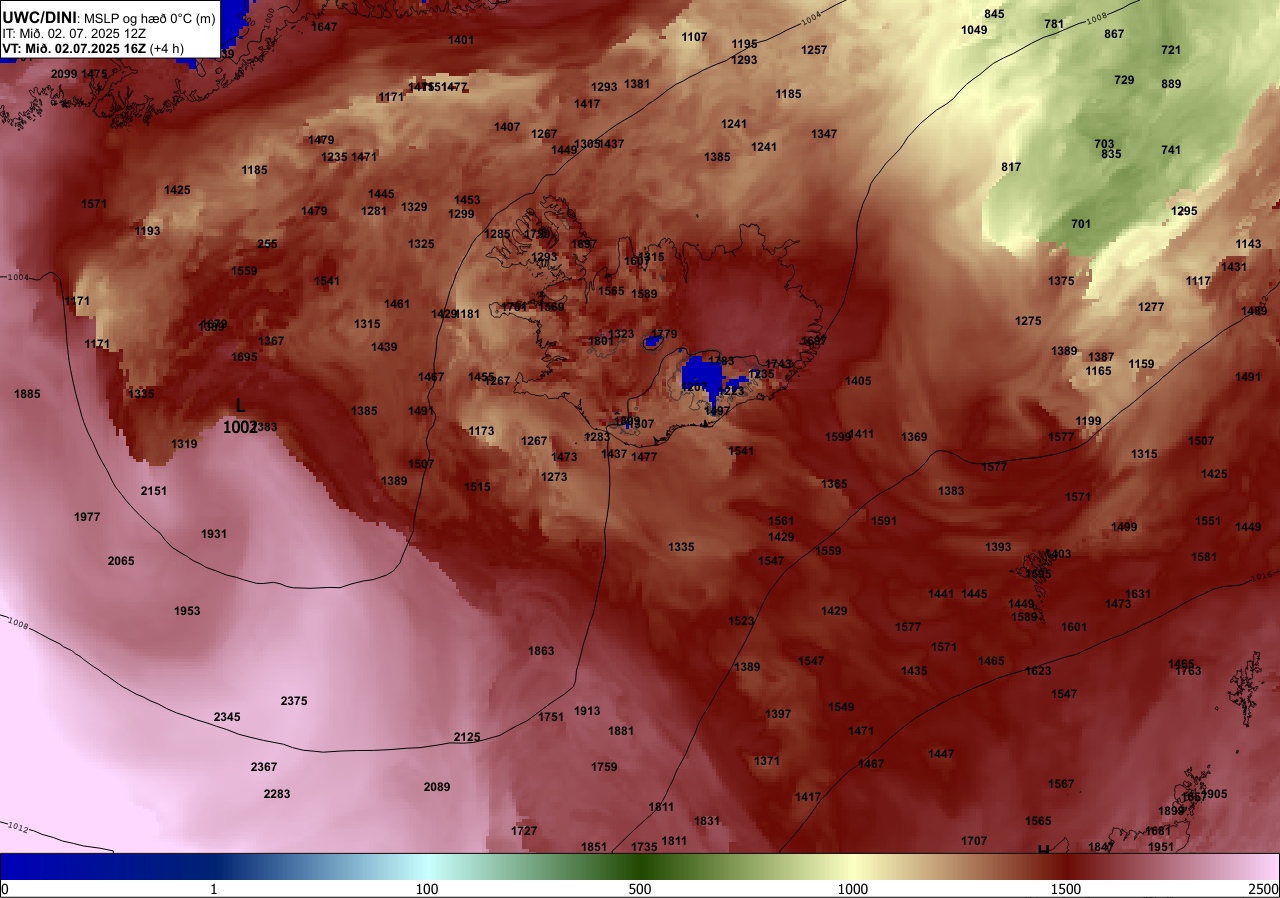Click the 1002 pressure value under the L

tap(240, 427)
